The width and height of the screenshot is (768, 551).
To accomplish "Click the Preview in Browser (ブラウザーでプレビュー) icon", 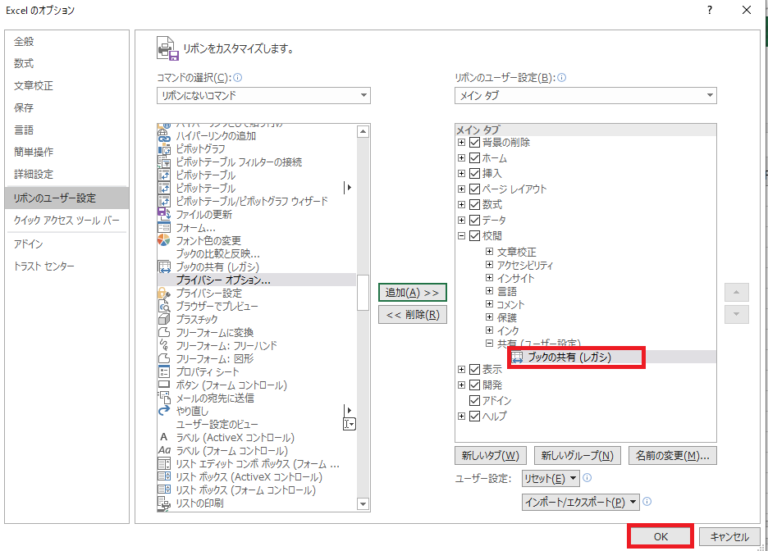I will (164, 306).
